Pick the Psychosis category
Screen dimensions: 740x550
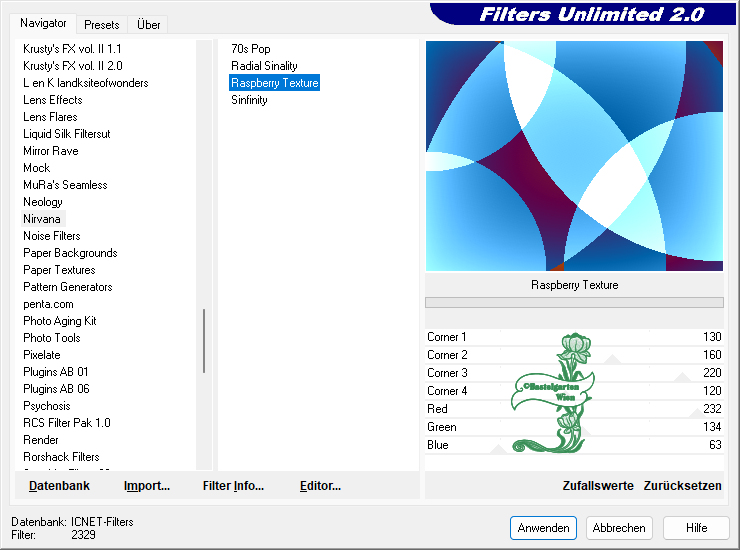pos(47,406)
